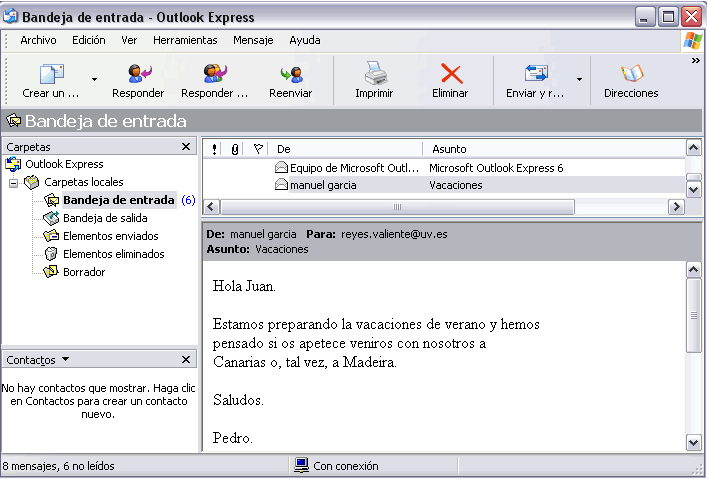Screen dimensions: 708x479
Task: Click the Elementos eliminados trash icon
Action: [51, 254]
